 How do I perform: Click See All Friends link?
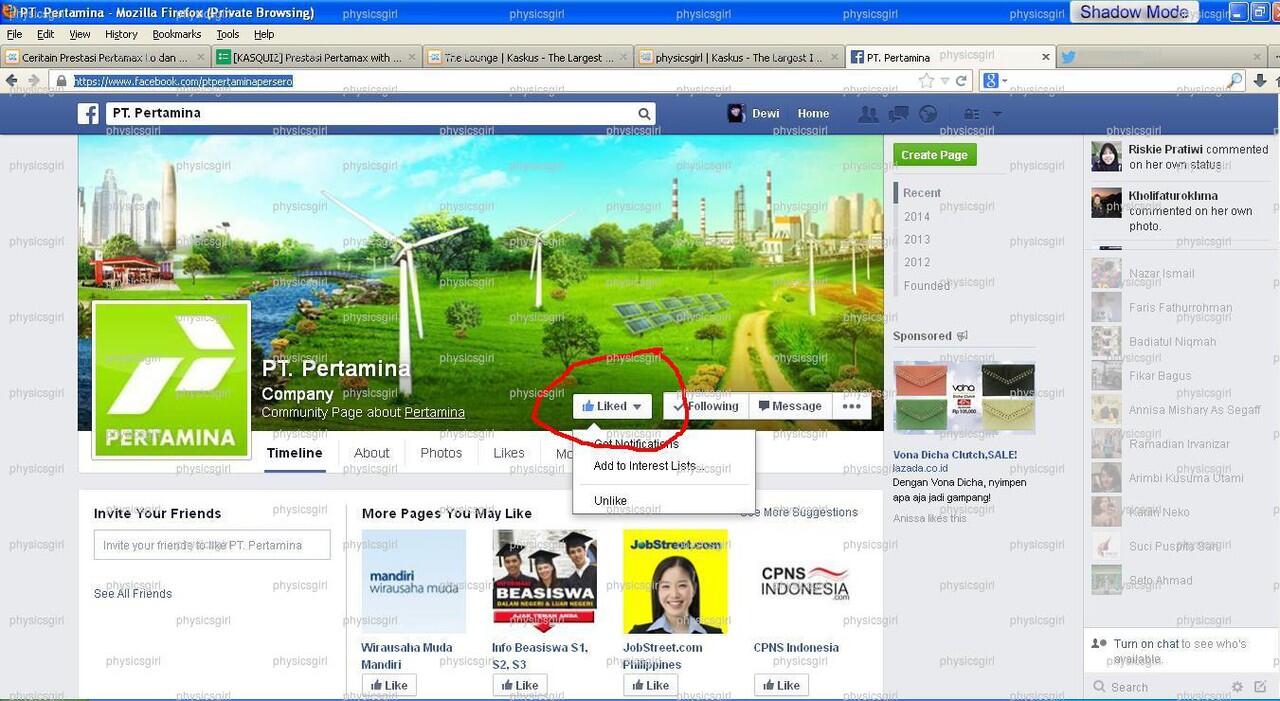(133, 594)
